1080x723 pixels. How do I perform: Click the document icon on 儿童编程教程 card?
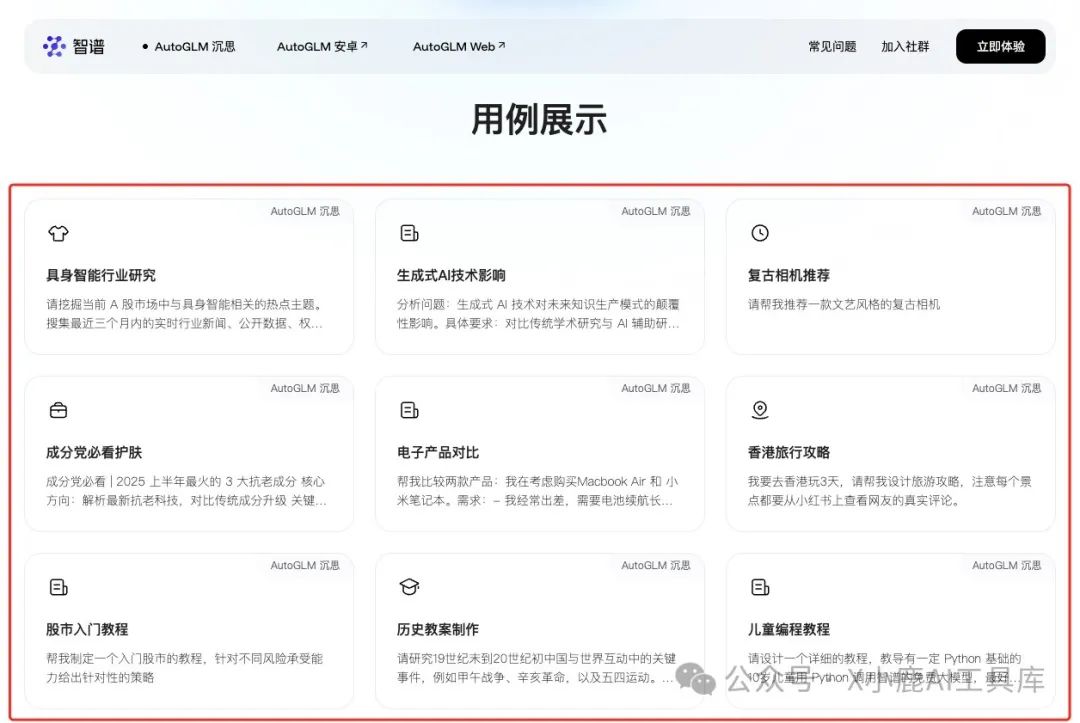click(760, 587)
